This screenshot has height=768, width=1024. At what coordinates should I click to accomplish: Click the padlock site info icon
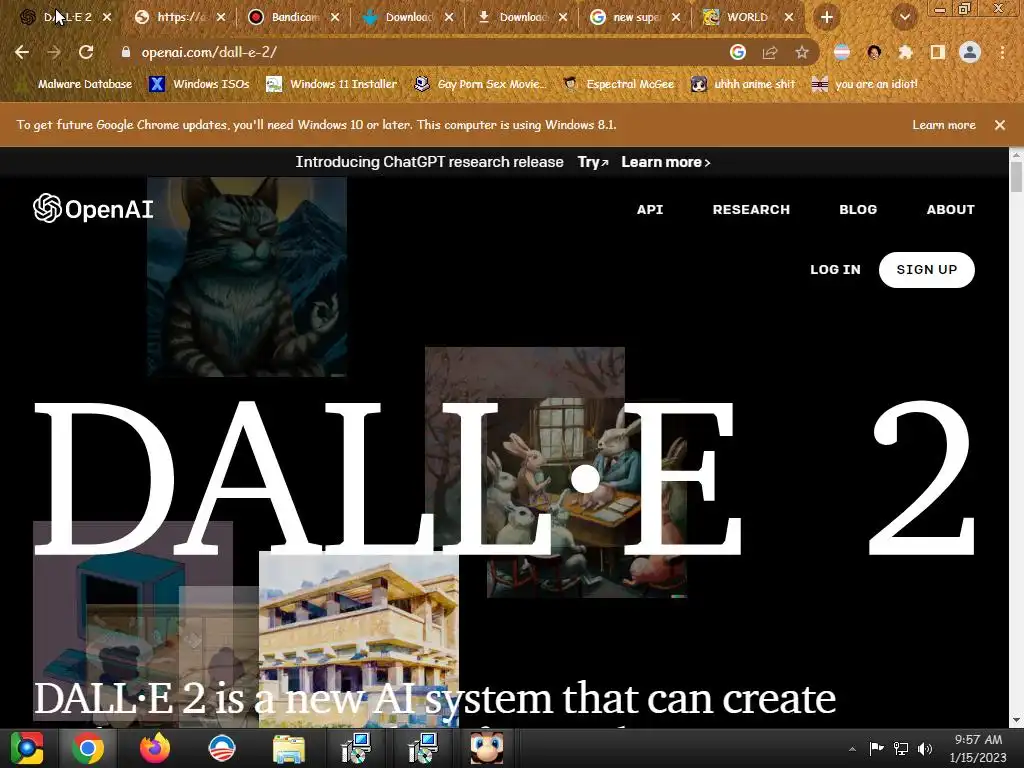tap(126, 52)
